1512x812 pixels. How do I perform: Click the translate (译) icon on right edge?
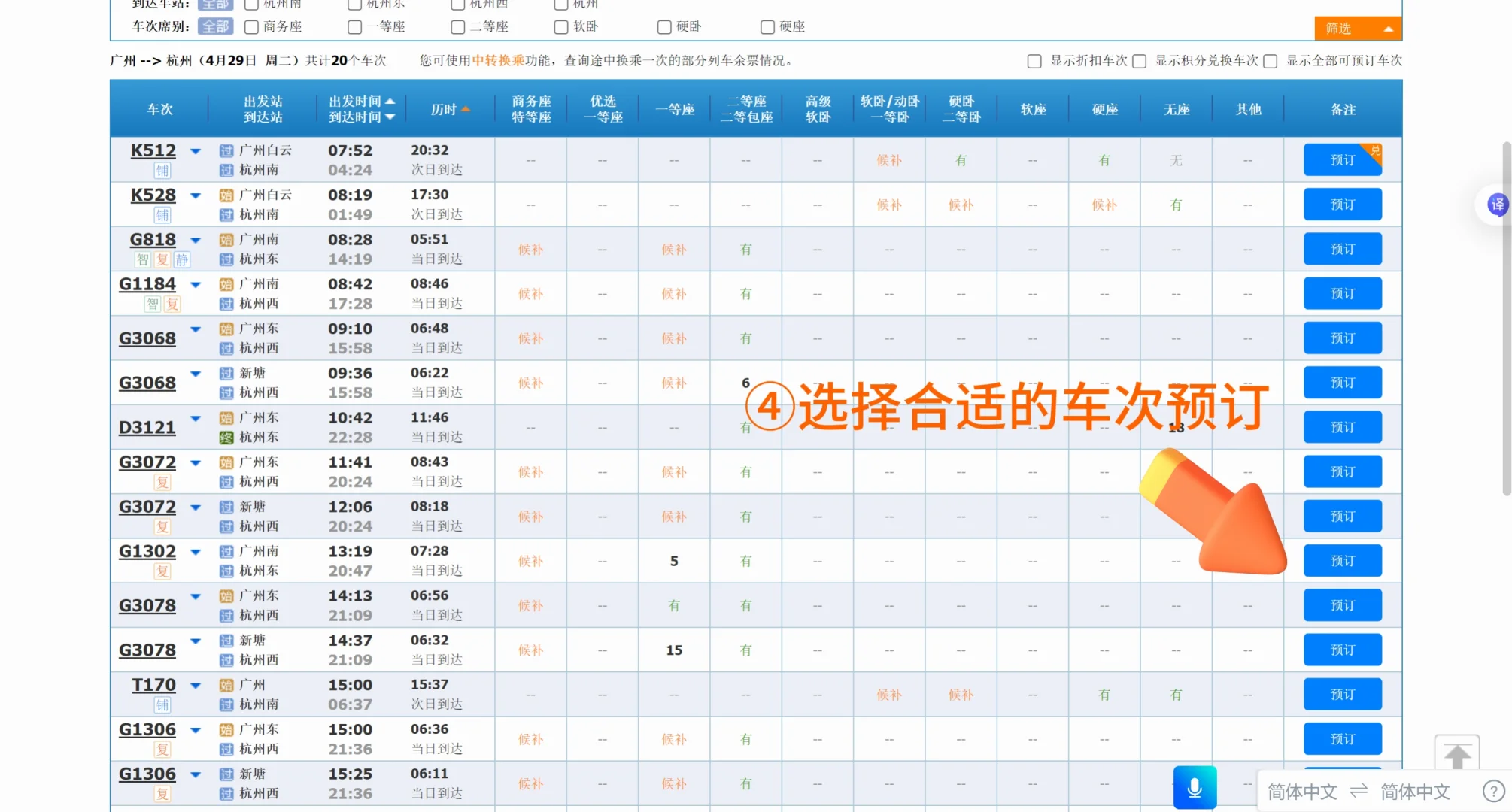(x=1498, y=205)
